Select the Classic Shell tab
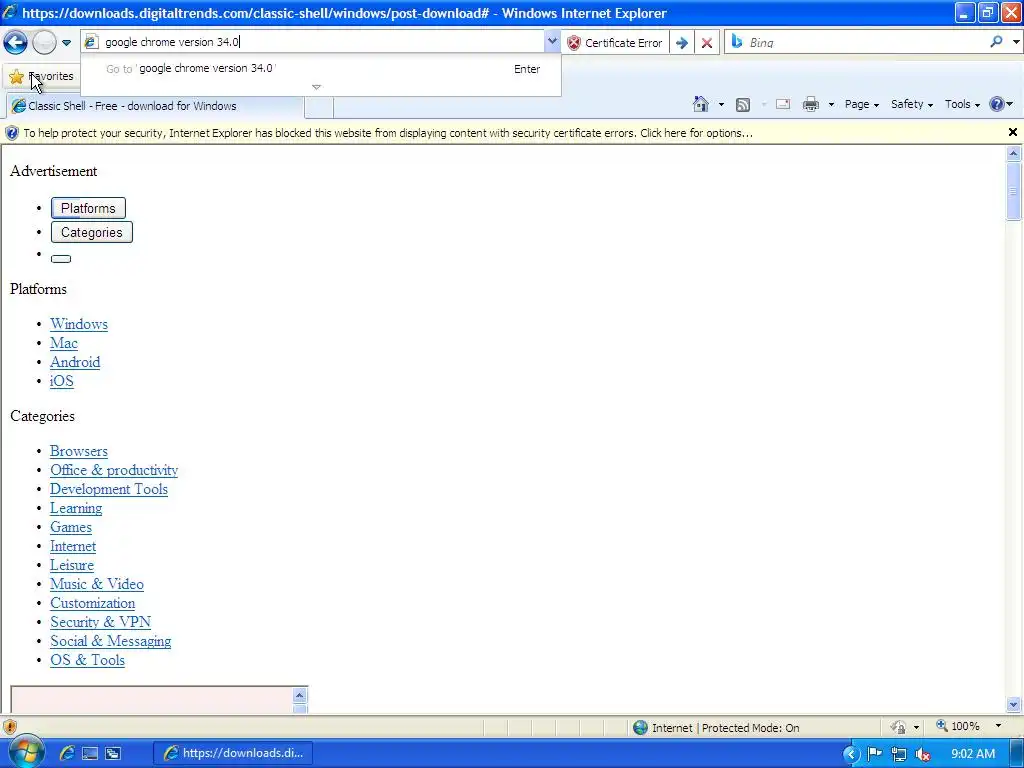Viewport: 1024px width, 768px height. pyautogui.click(x=155, y=106)
